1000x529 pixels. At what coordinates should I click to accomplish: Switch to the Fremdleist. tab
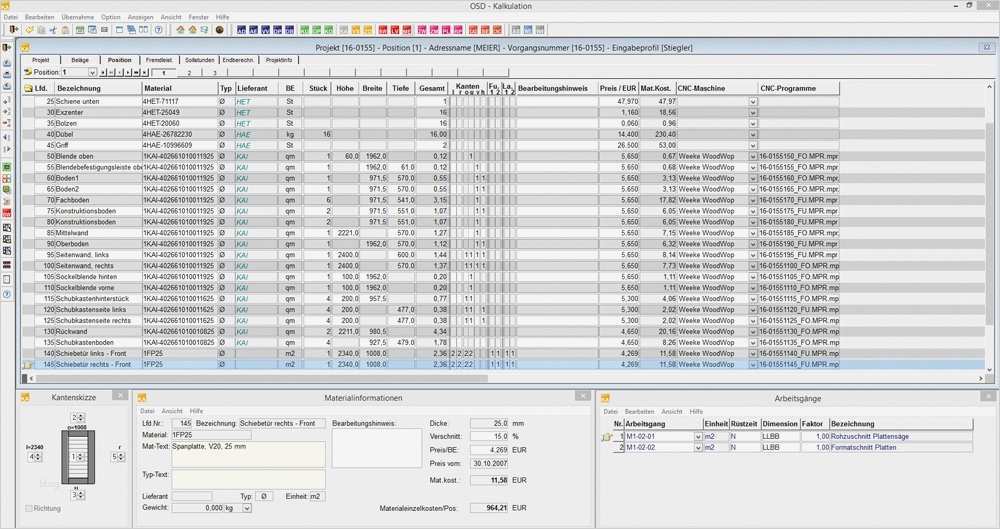[x=159, y=60]
